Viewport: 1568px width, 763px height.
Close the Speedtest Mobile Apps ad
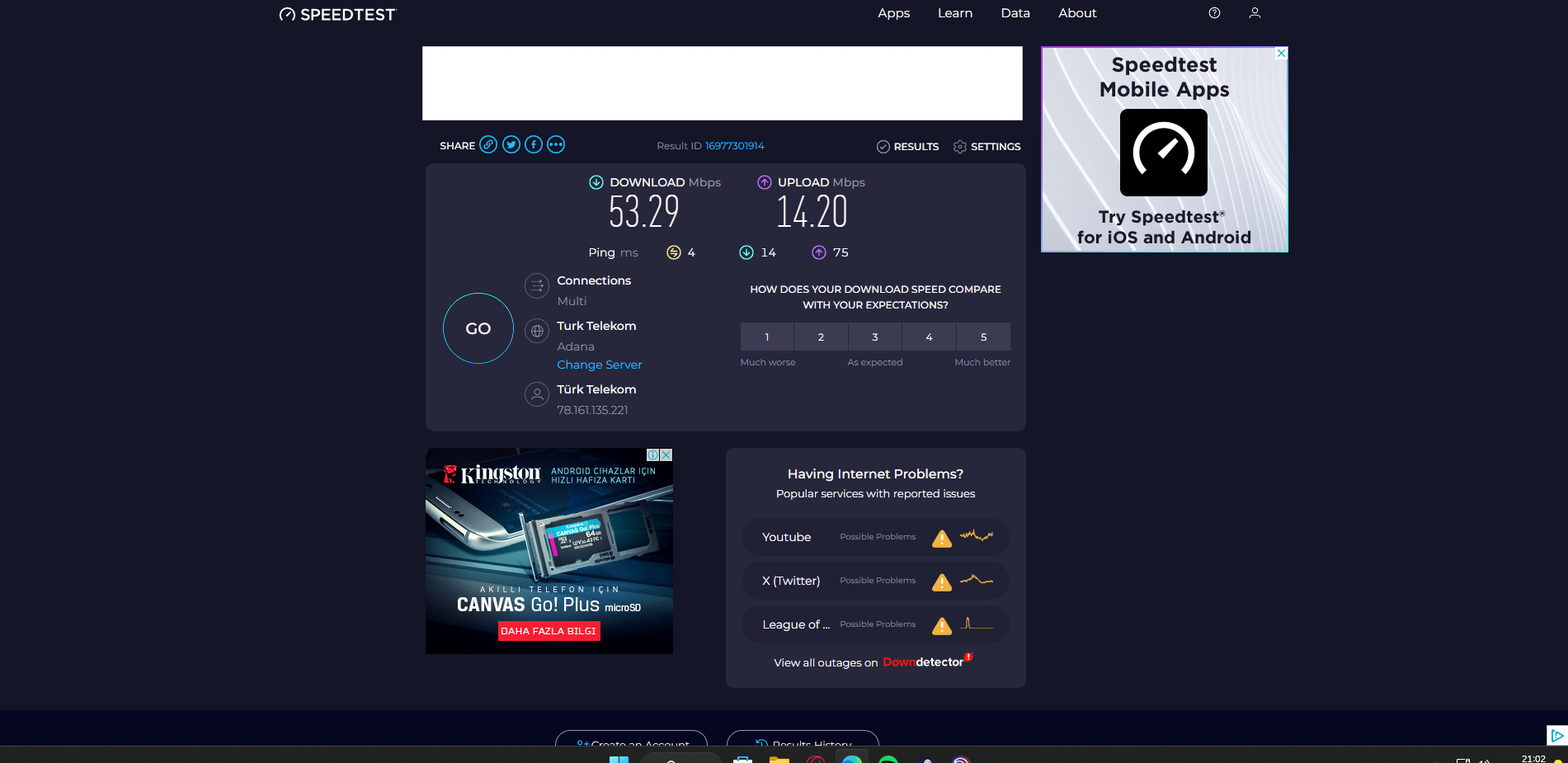pyautogui.click(x=1281, y=53)
